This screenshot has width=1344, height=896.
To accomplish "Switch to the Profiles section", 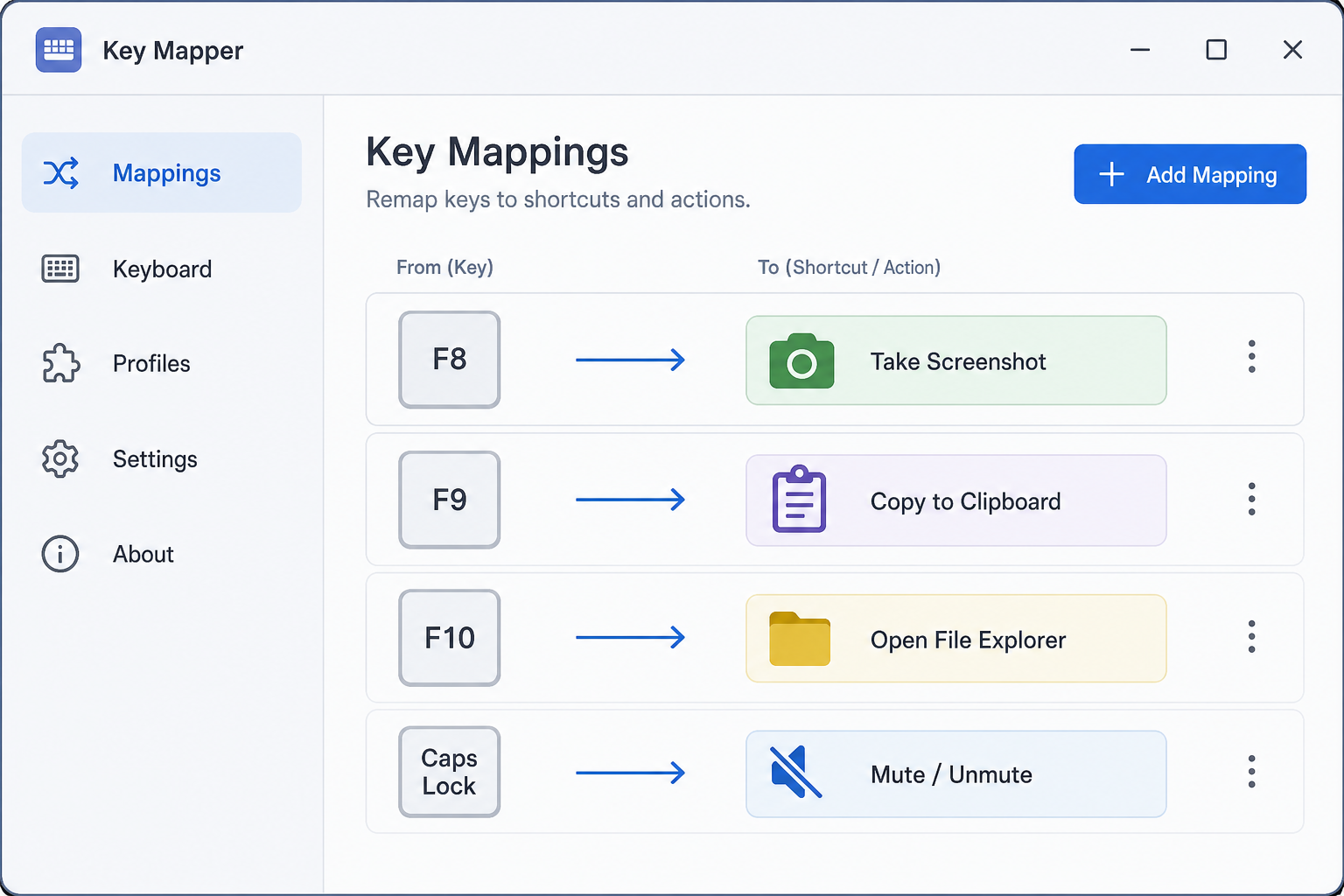I will pyautogui.click(x=162, y=363).
